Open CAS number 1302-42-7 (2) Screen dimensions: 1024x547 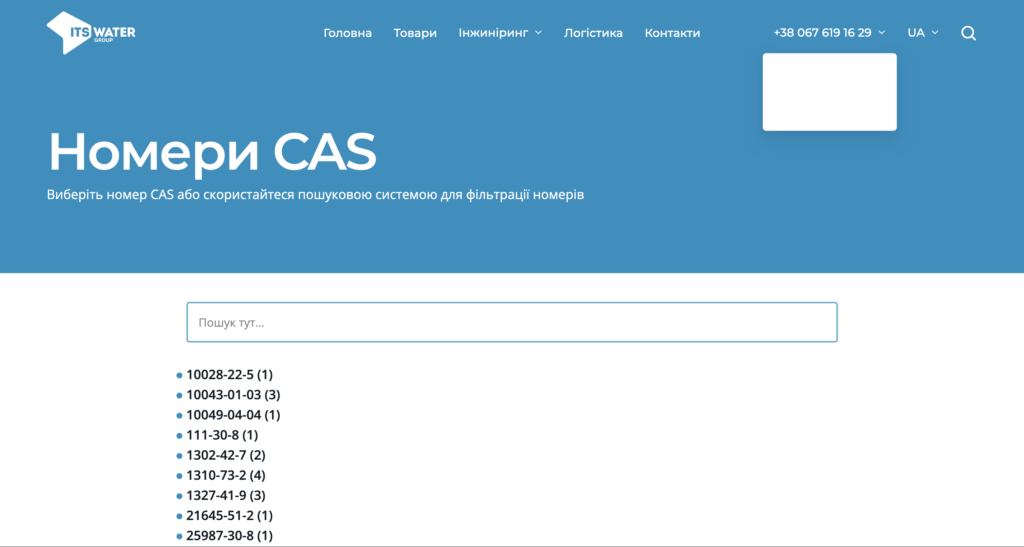coord(226,455)
